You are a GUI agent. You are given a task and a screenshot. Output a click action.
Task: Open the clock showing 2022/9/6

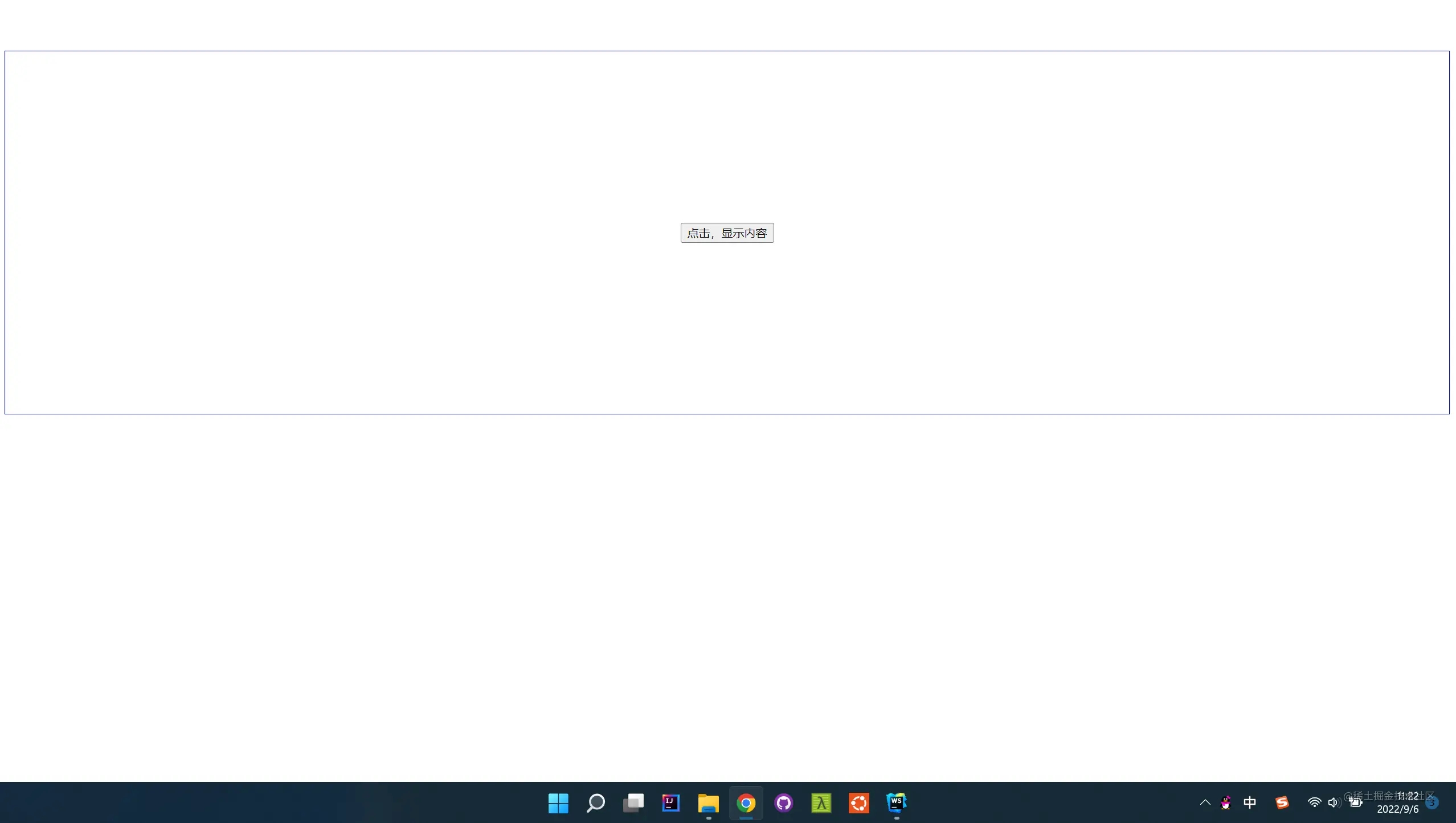[x=1397, y=802]
